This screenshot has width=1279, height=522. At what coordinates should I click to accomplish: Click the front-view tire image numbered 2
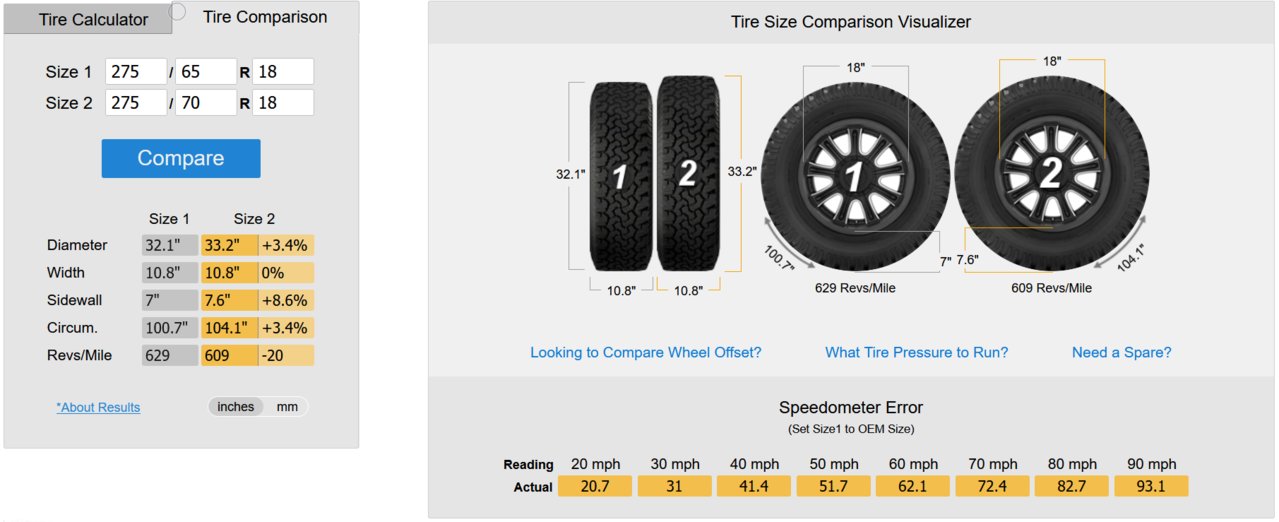pyautogui.click(x=689, y=175)
